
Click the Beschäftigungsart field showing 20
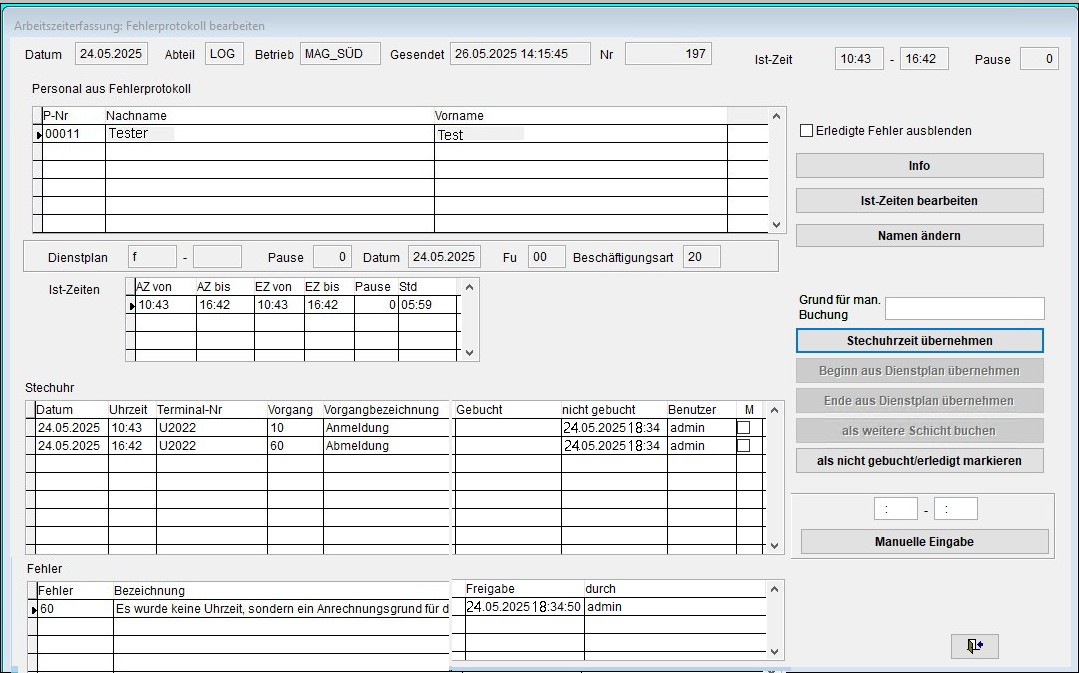coord(702,257)
